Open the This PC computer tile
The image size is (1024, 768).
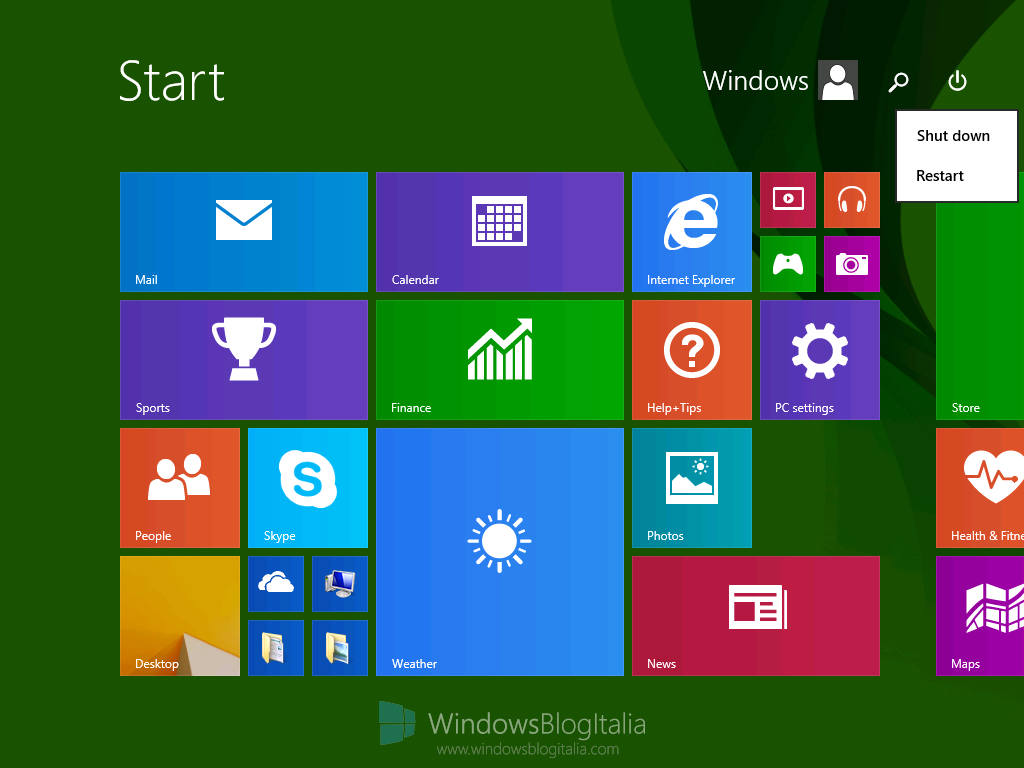pyautogui.click(x=340, y=584)
